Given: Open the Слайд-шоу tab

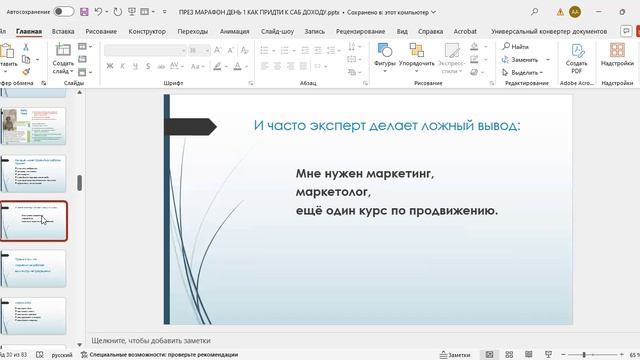Looking at the screenshot, I should tap(277, 31).
